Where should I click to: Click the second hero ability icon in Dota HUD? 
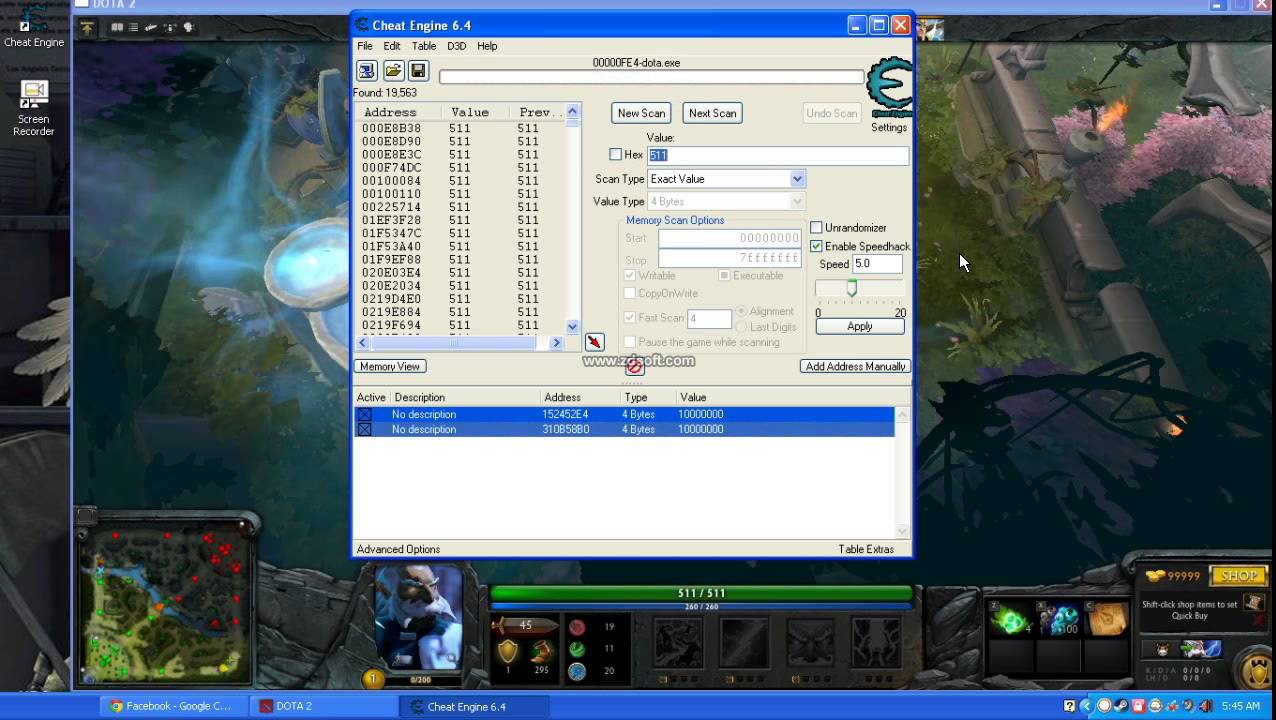(x=744, y=642)
